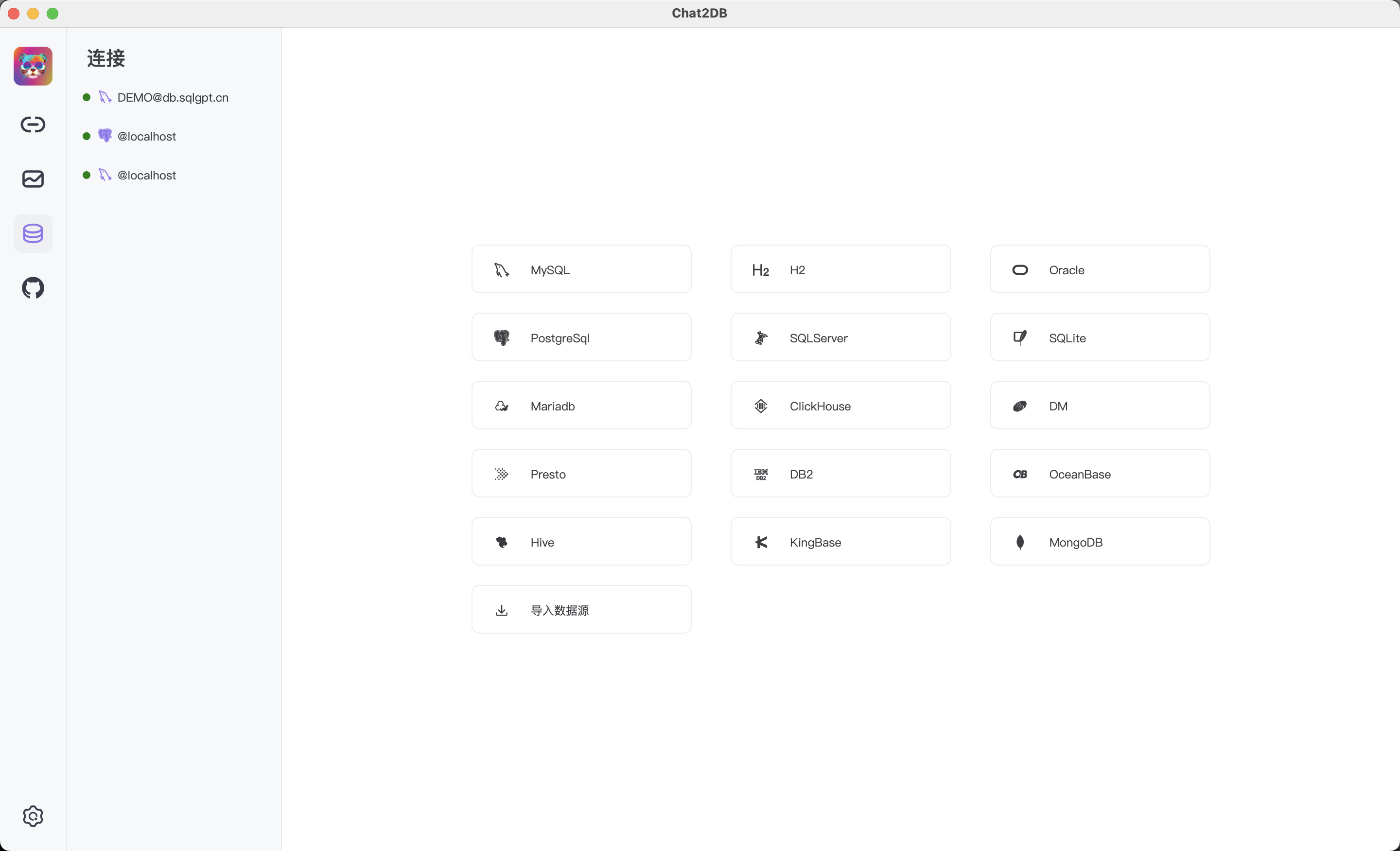Open the settings gear icon

[33, 816]
